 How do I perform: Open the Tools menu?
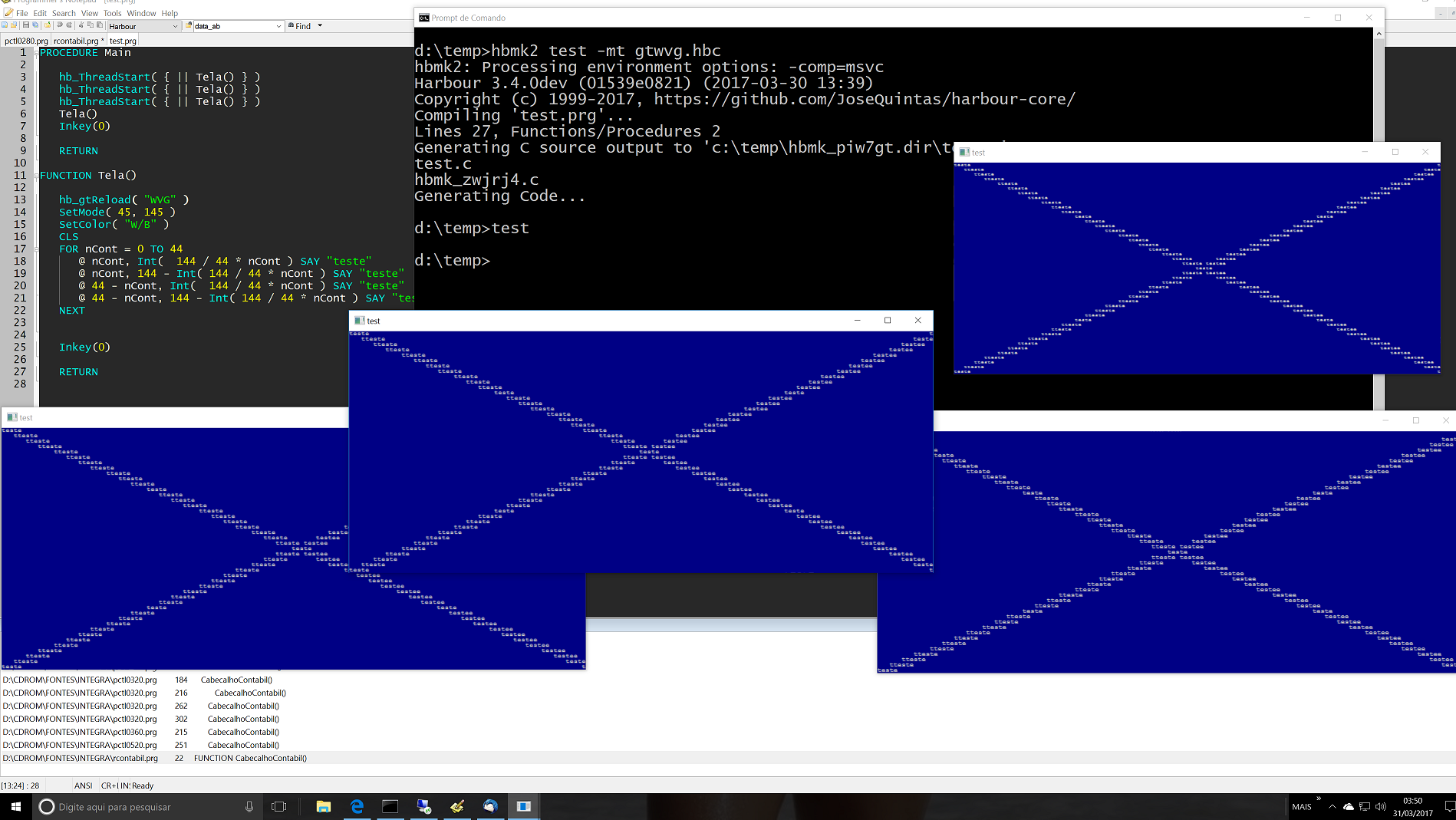point(112,13)
